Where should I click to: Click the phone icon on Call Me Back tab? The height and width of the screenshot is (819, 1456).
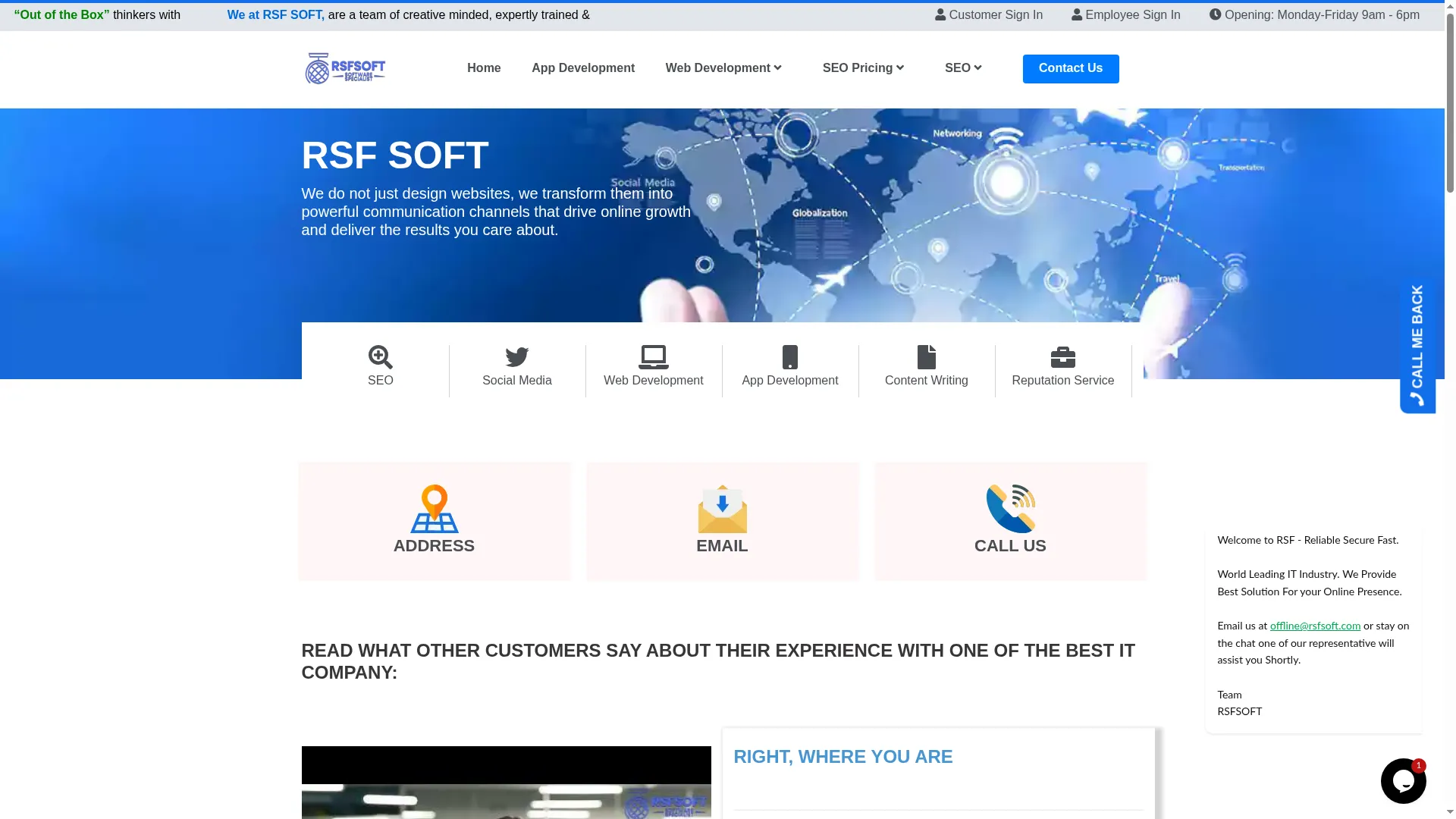coord(1417,399)
